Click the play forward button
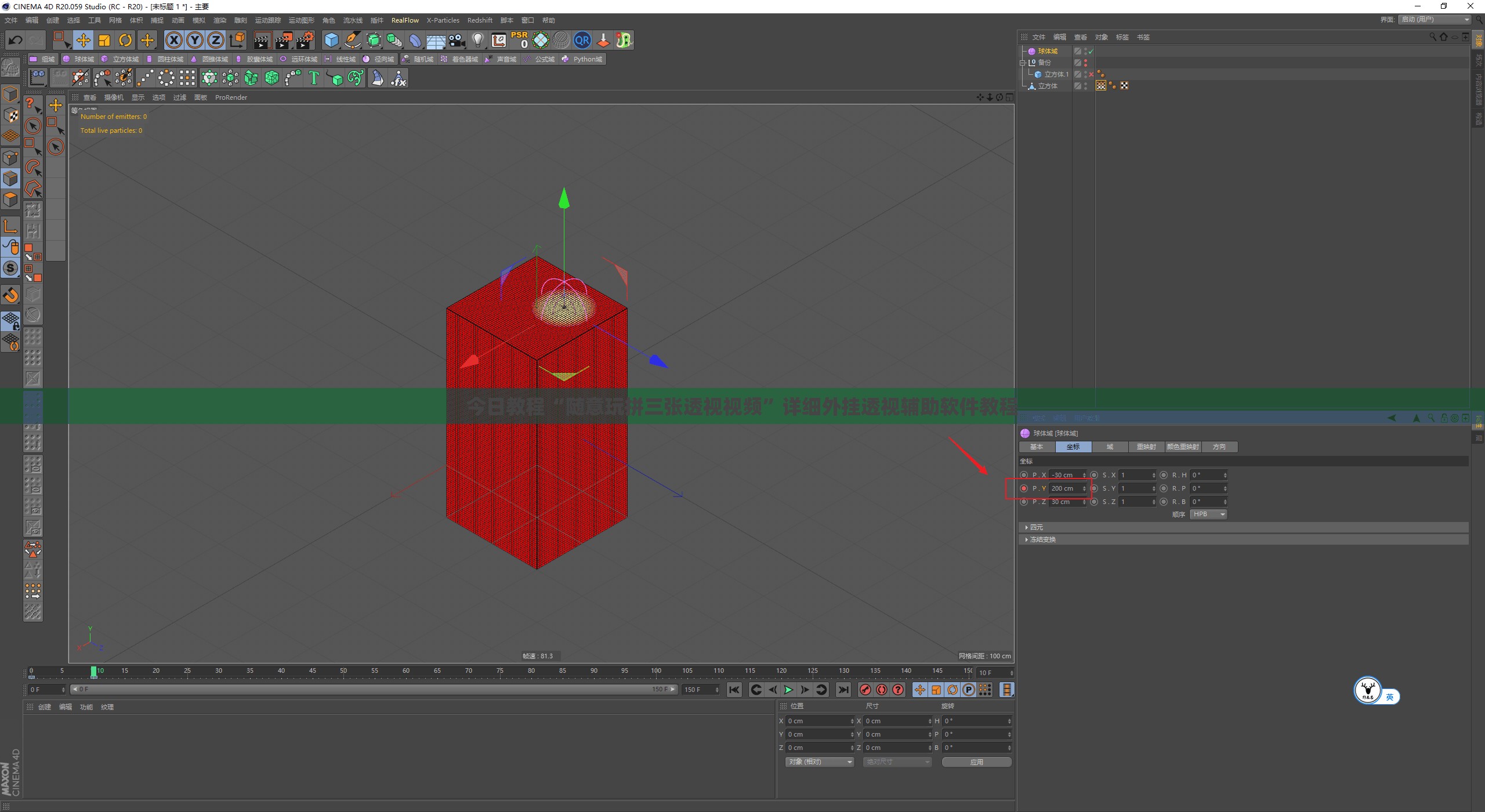The width and height of the screenshot is (1485, 812). coord(788,690)
